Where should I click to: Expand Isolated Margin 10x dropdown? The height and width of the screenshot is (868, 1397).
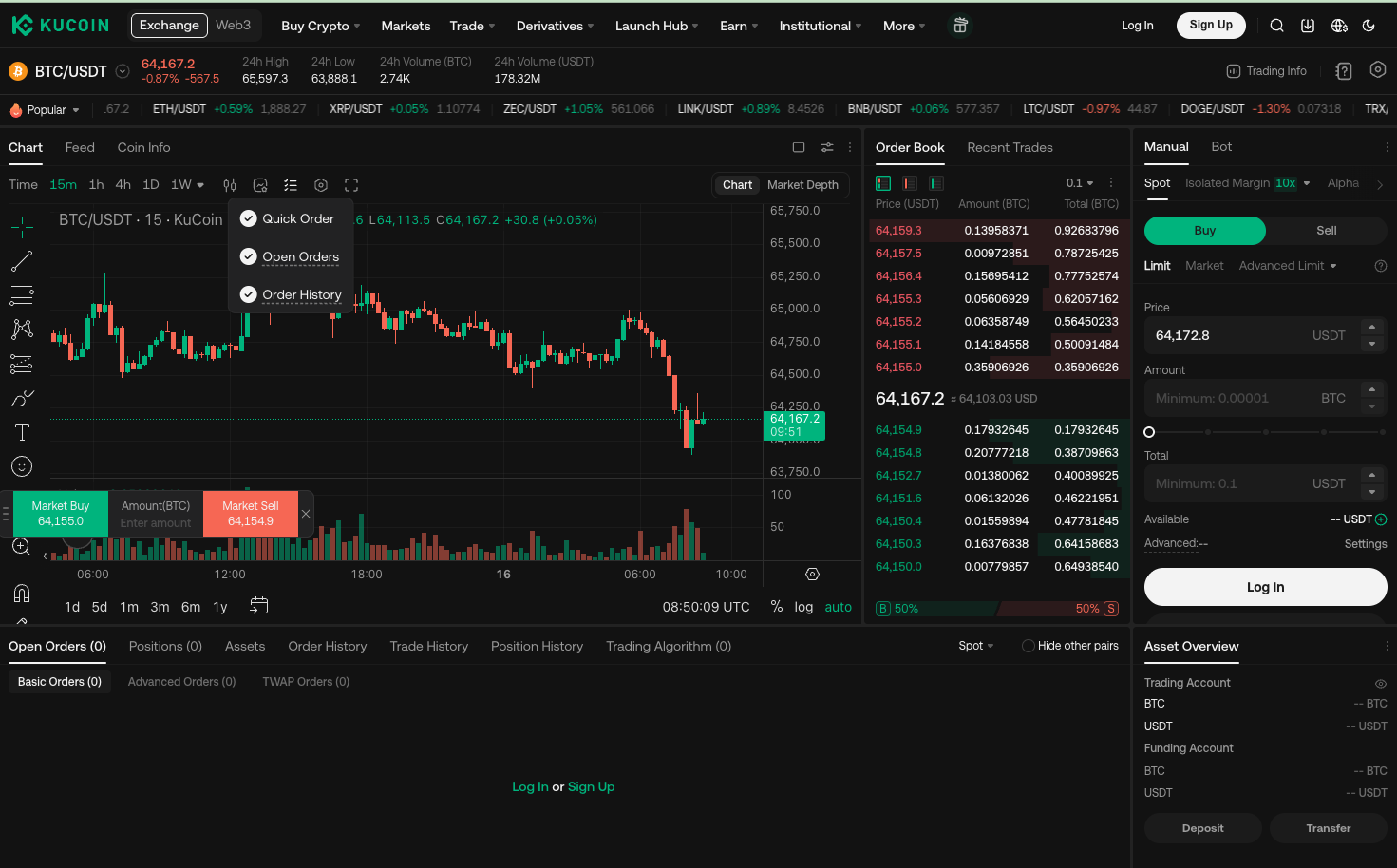[1247, 183]
